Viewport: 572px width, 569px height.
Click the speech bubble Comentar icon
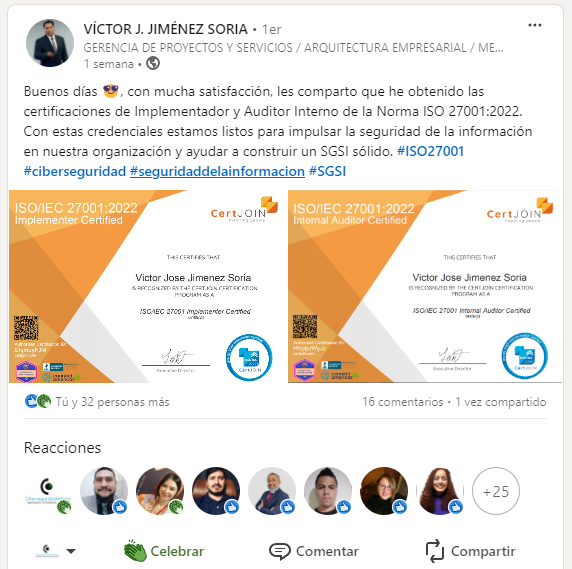point(279,551)
